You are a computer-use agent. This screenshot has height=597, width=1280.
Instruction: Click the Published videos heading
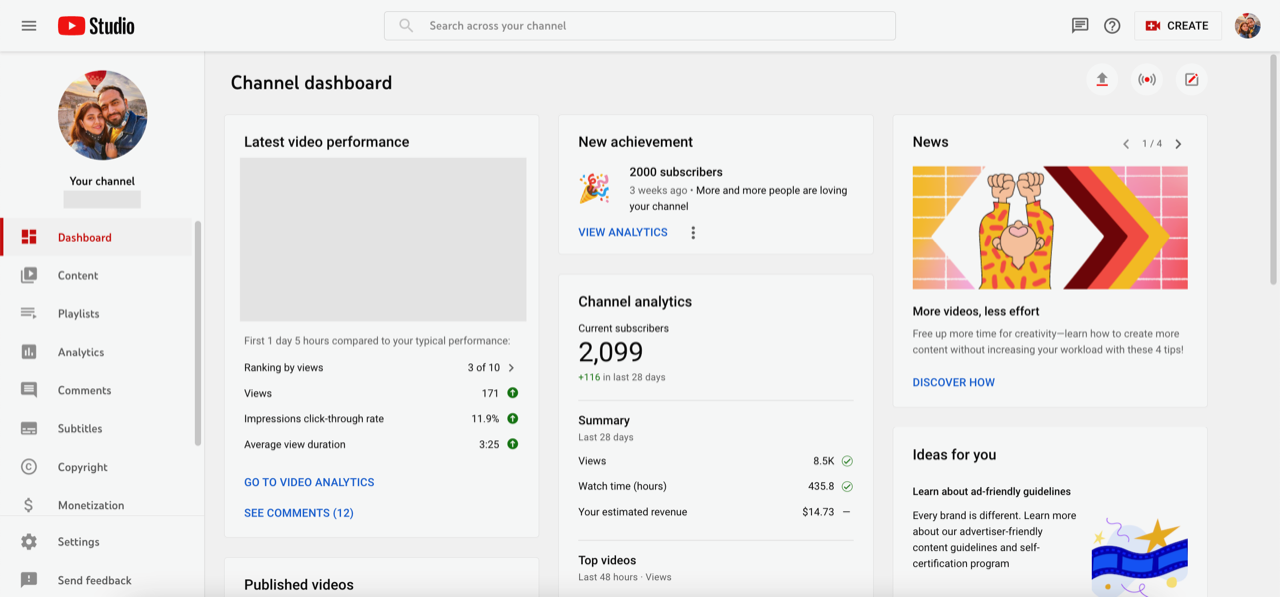pyautogui.click(x=299, y=585)
